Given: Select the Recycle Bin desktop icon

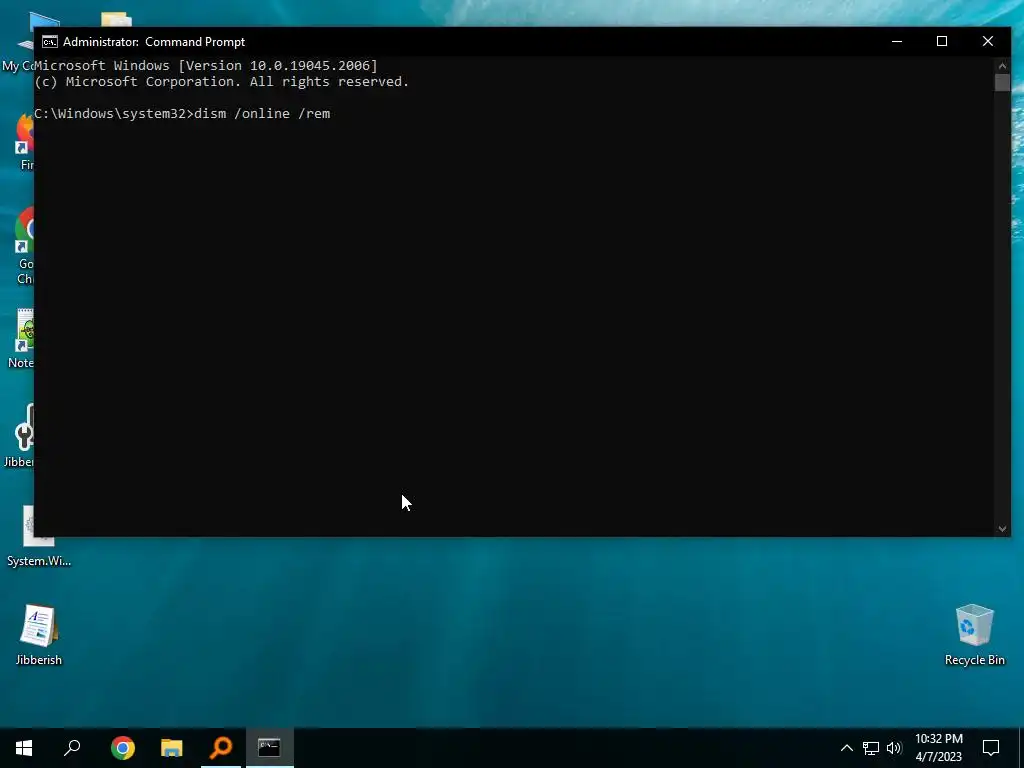Looking at the screenshot, I should (x=974, y=635).
